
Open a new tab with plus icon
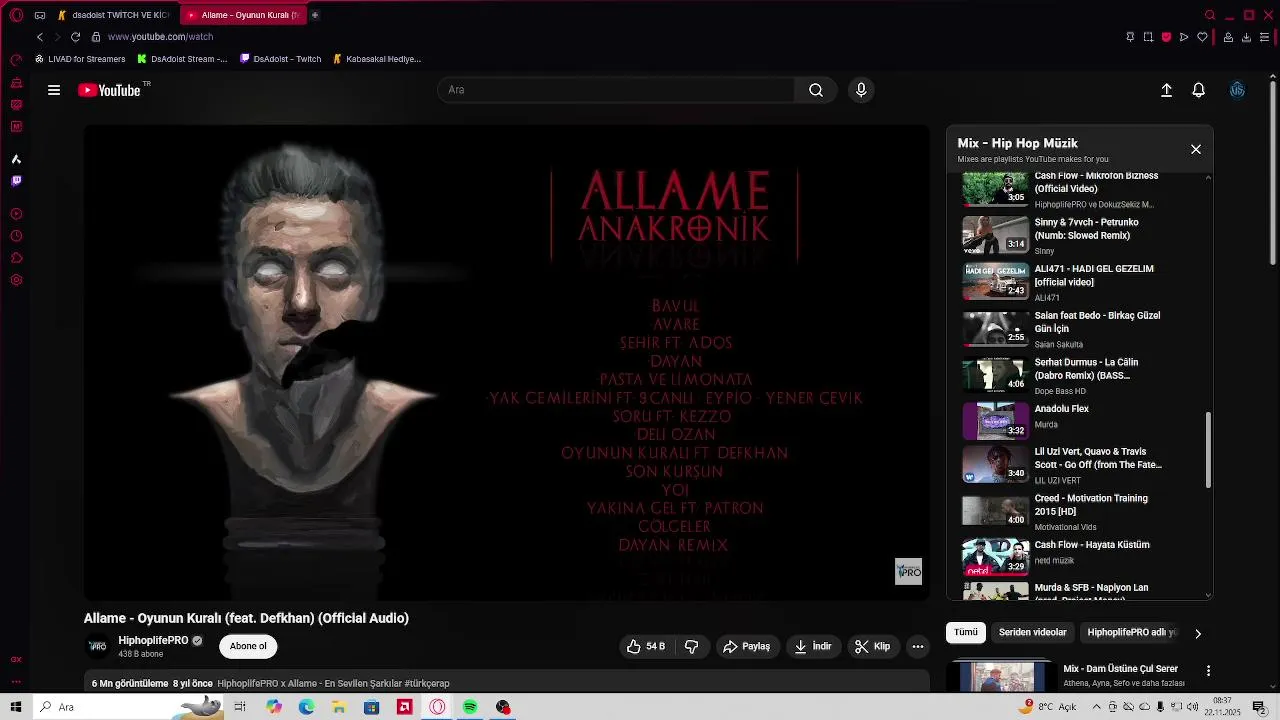tap(315, 15)
